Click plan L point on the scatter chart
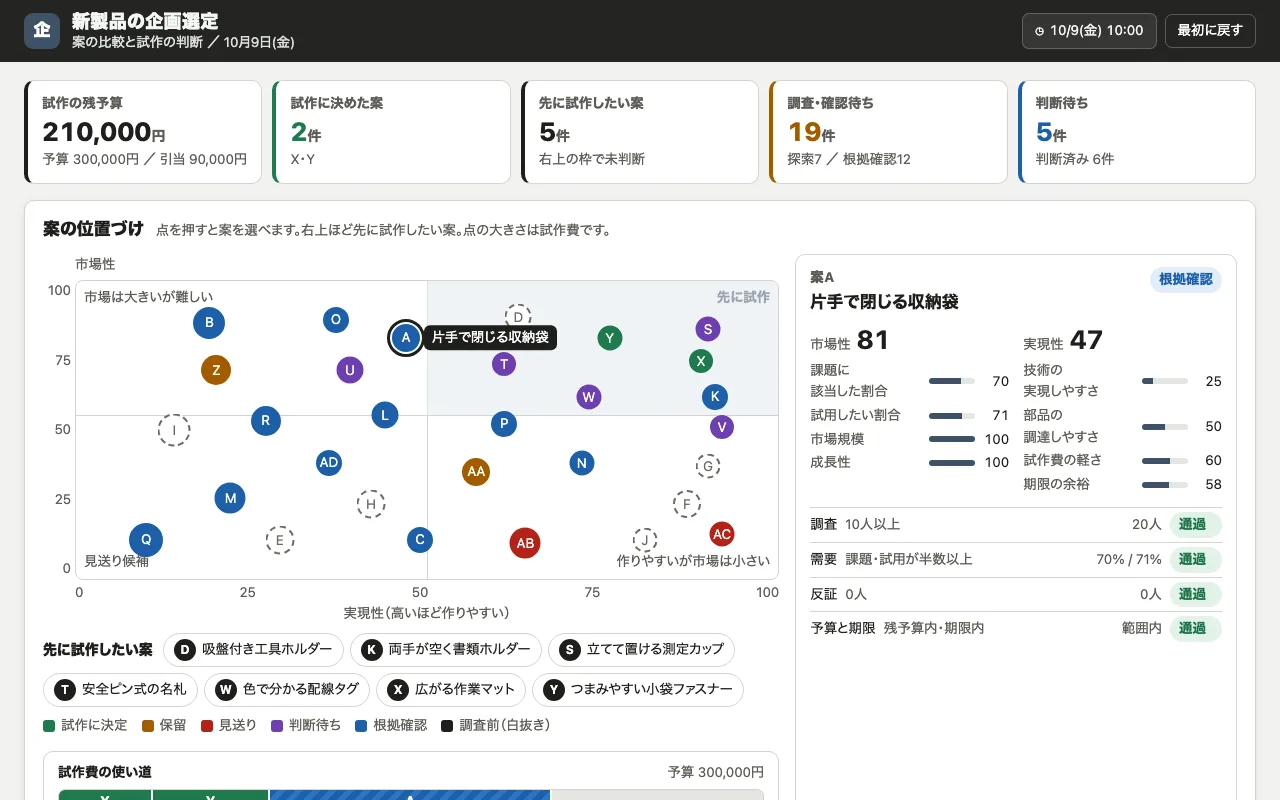The height and width of the screenshot is (800, 1280). pos(385,415)
